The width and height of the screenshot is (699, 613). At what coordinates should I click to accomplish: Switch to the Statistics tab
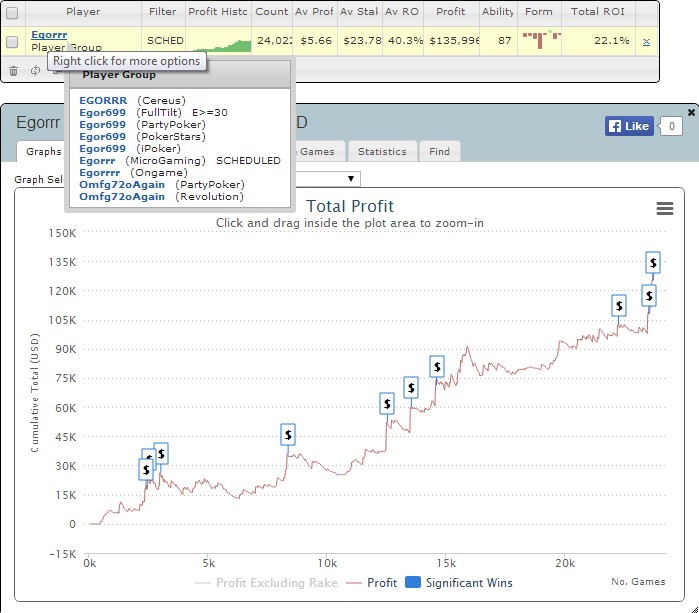pos(382,152)
